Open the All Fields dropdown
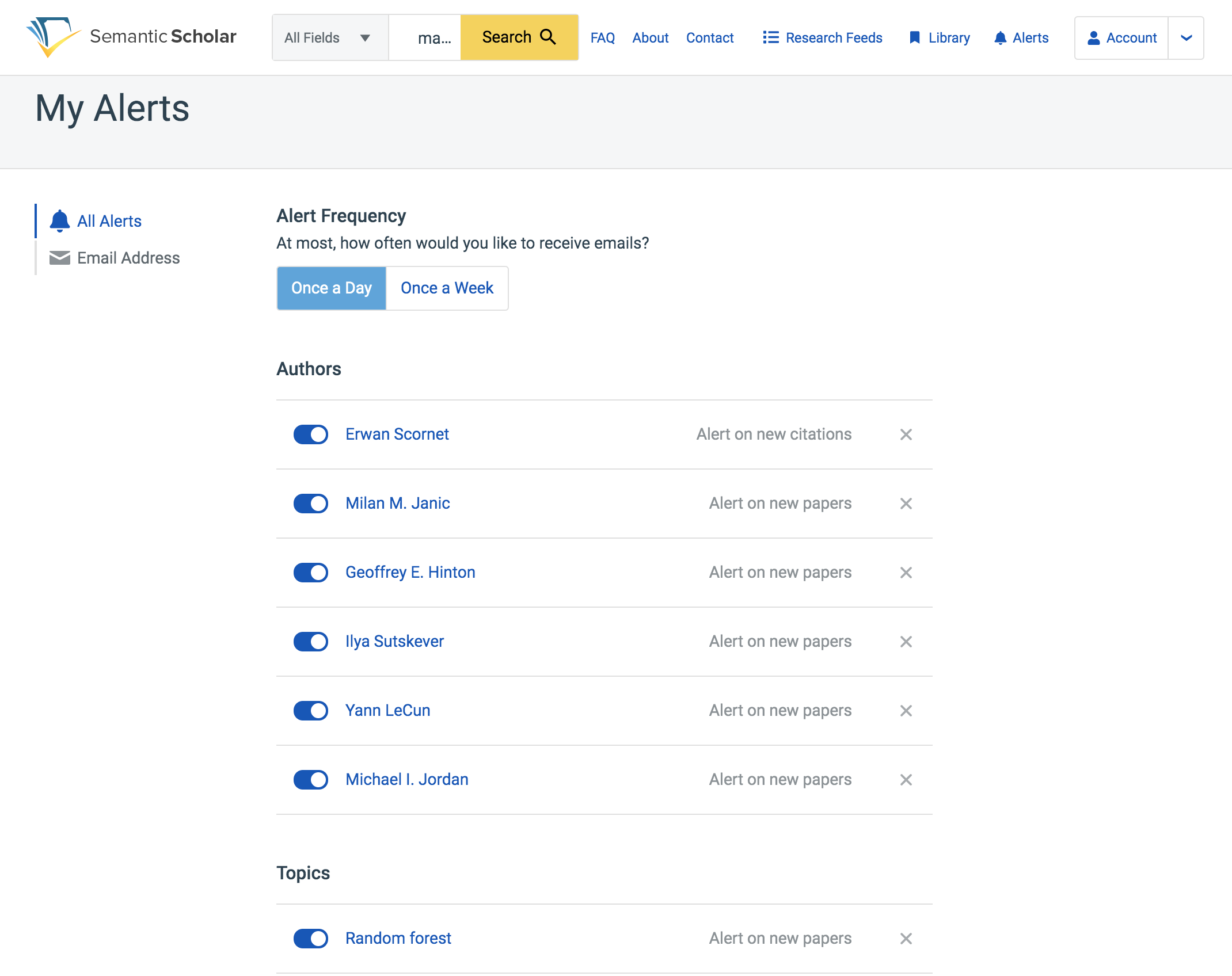Screen dimensions: 1232x976 pos(330,38)
